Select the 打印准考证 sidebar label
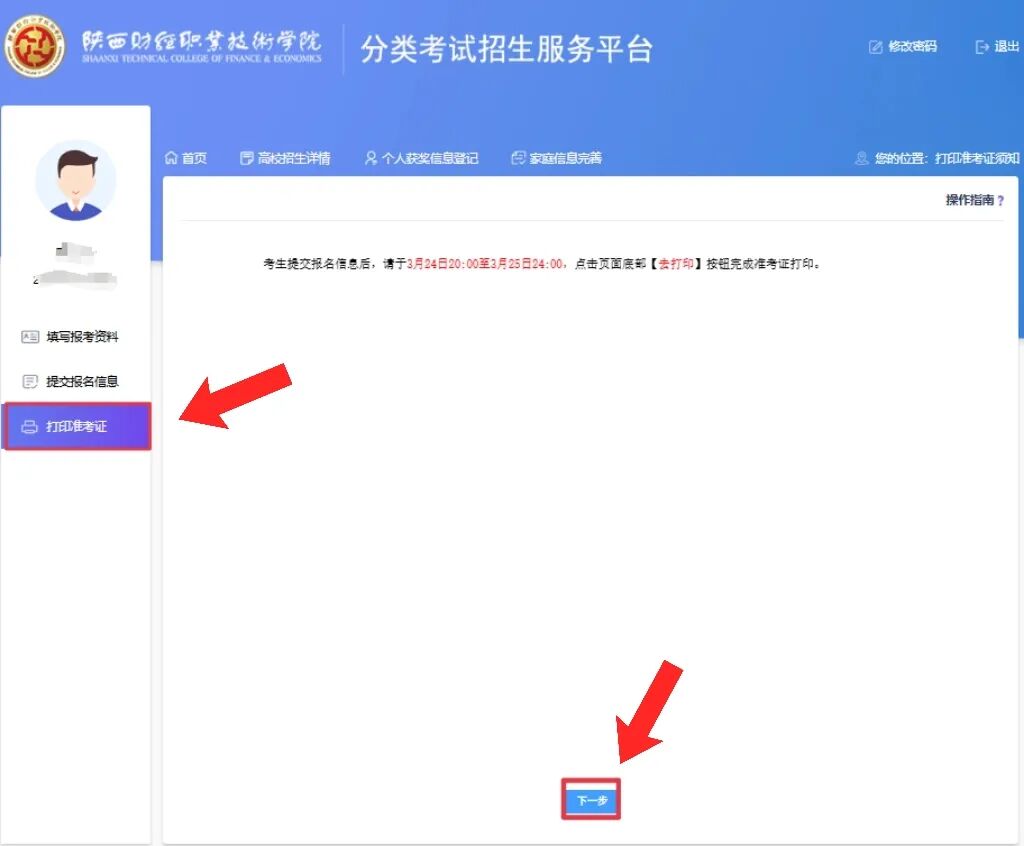This screenshot has height=846, width=1024. click(76, 427)
